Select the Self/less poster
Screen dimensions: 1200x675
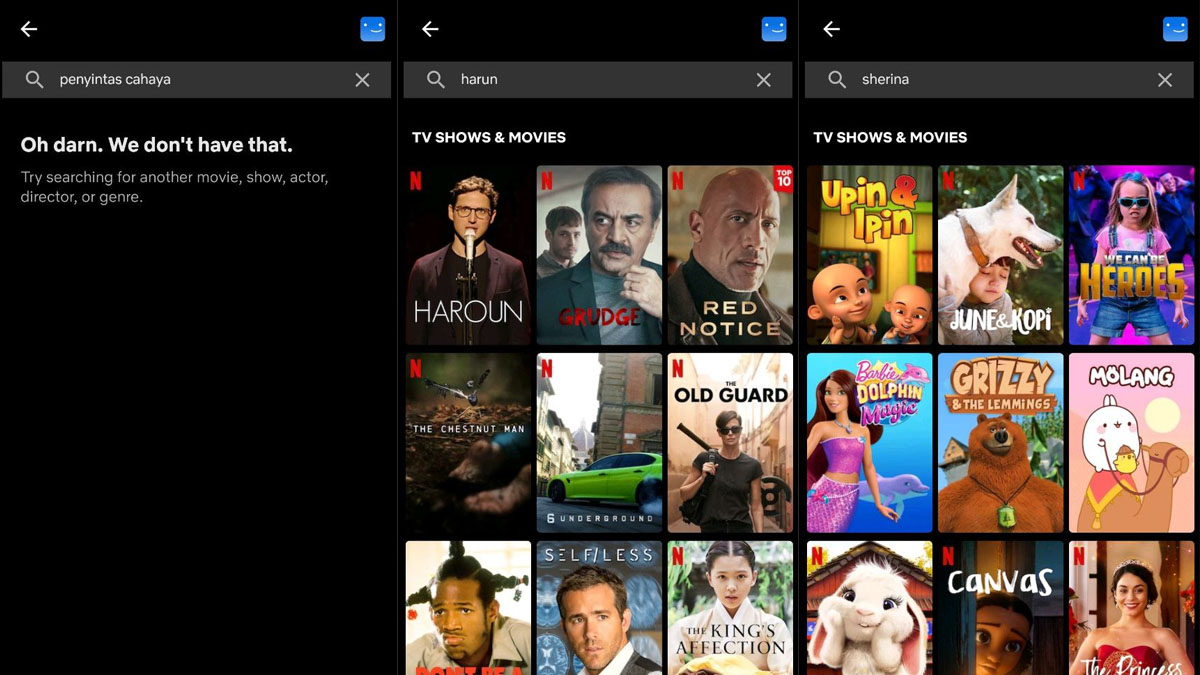pos(599,608)
